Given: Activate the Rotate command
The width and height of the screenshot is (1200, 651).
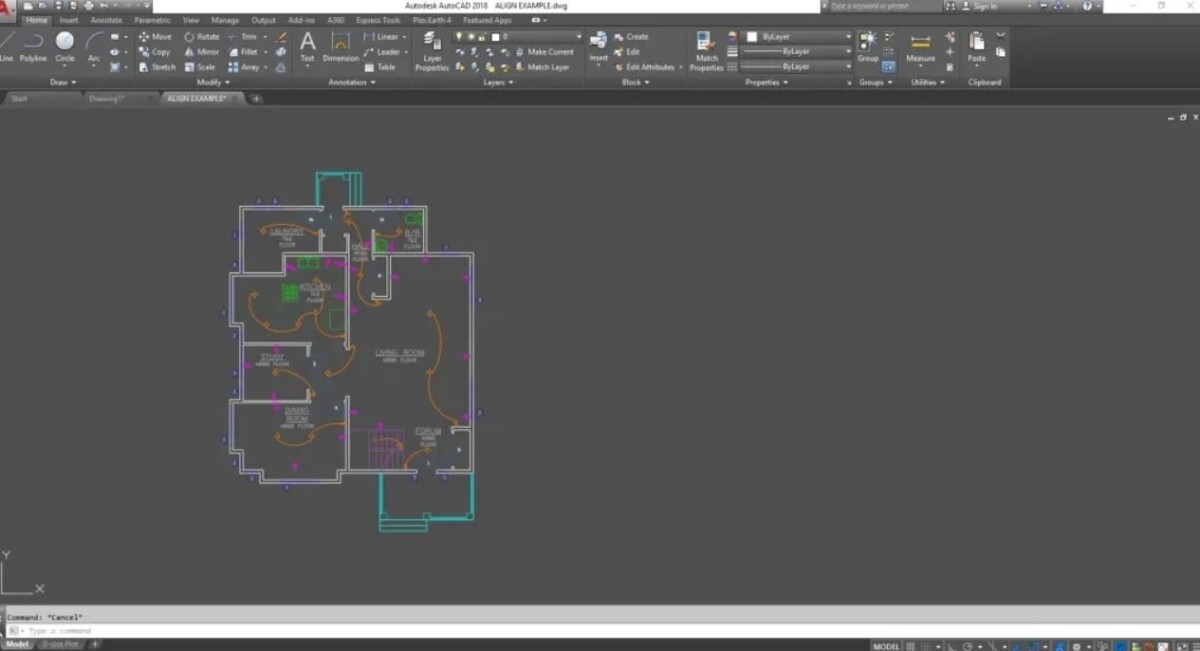Looking at the screenshot, I should point(200,36).
